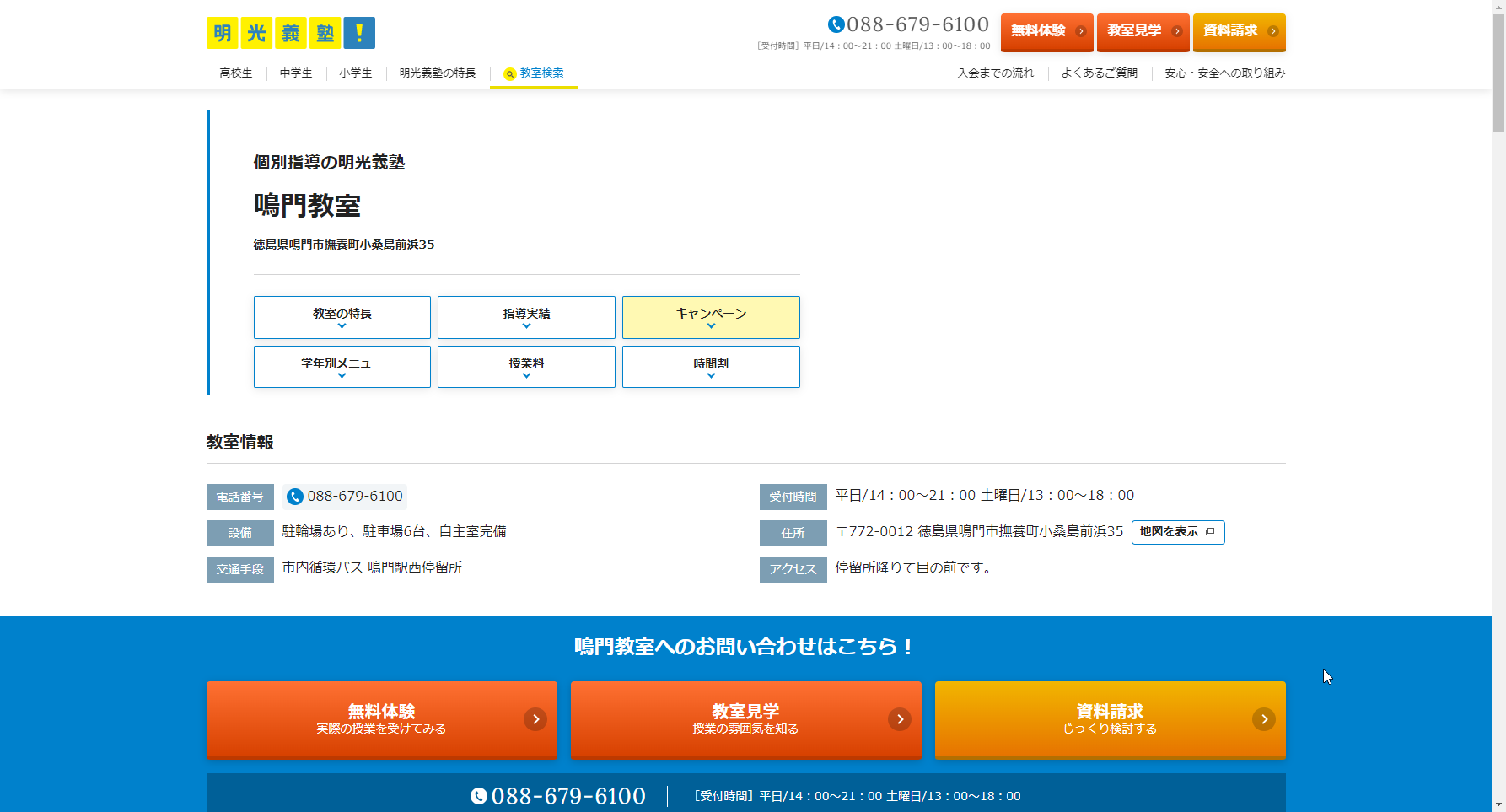Click 〒772-0012 address text in 住所 row
Screen dimensions: 1506x812
click(x=979, y=531)
